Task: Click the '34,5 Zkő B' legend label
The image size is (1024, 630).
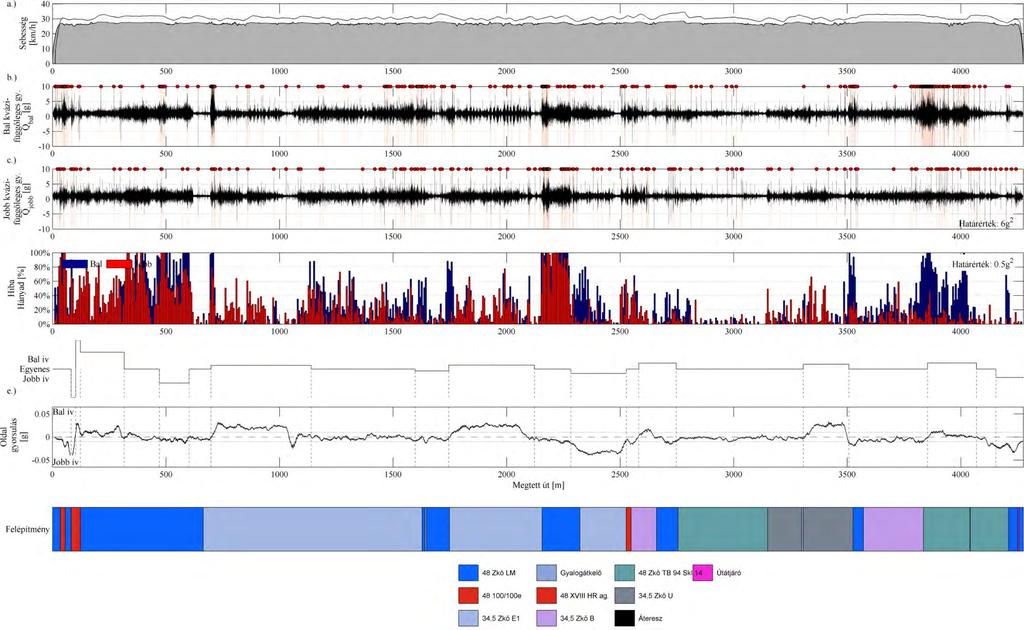Action: point(577,618)
